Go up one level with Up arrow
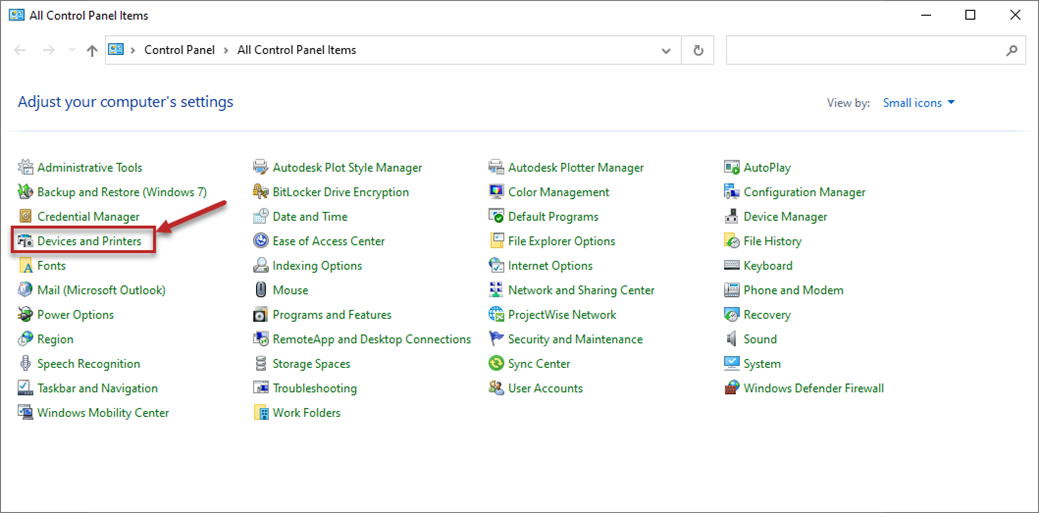This screenshot has height=513, width=1039. (92, 50)
